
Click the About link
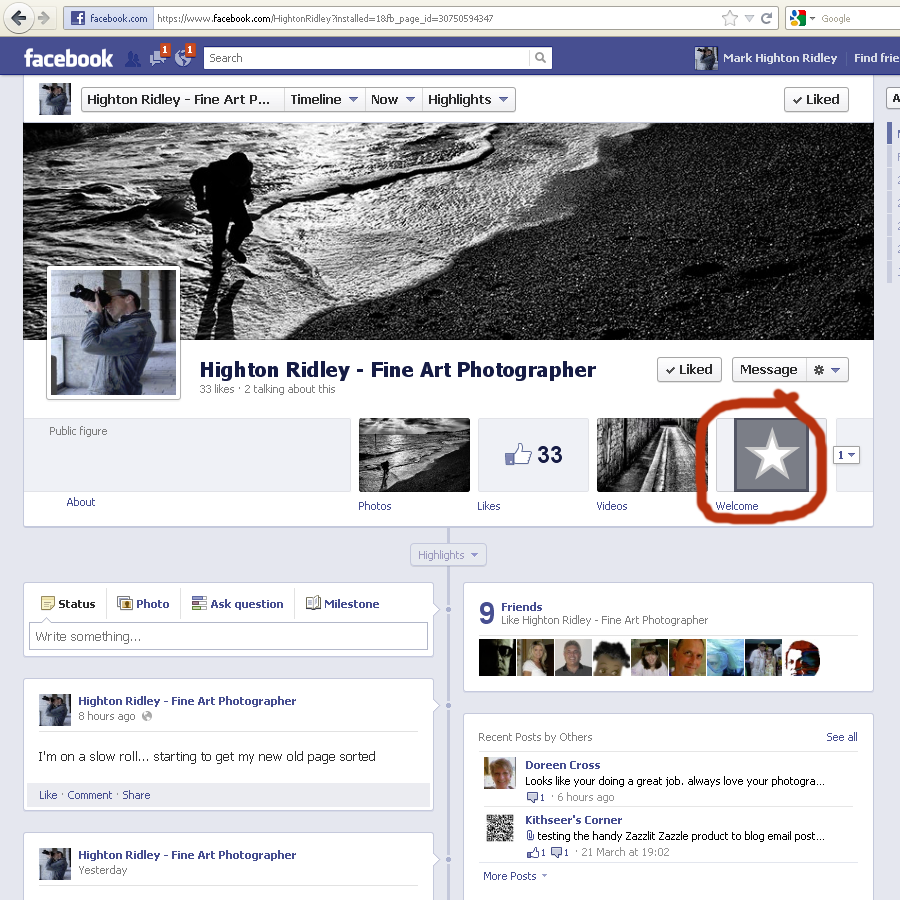click(80, 502)
